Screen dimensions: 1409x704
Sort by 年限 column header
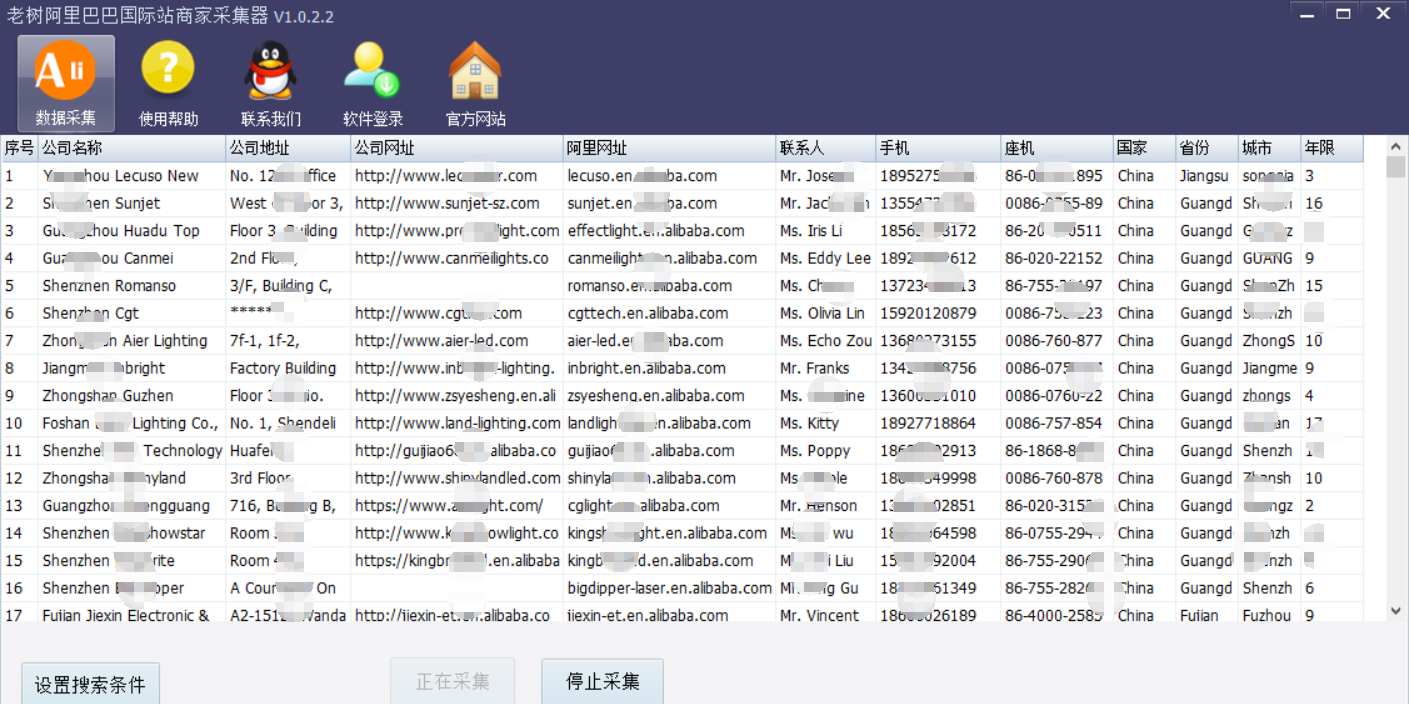1331,148
